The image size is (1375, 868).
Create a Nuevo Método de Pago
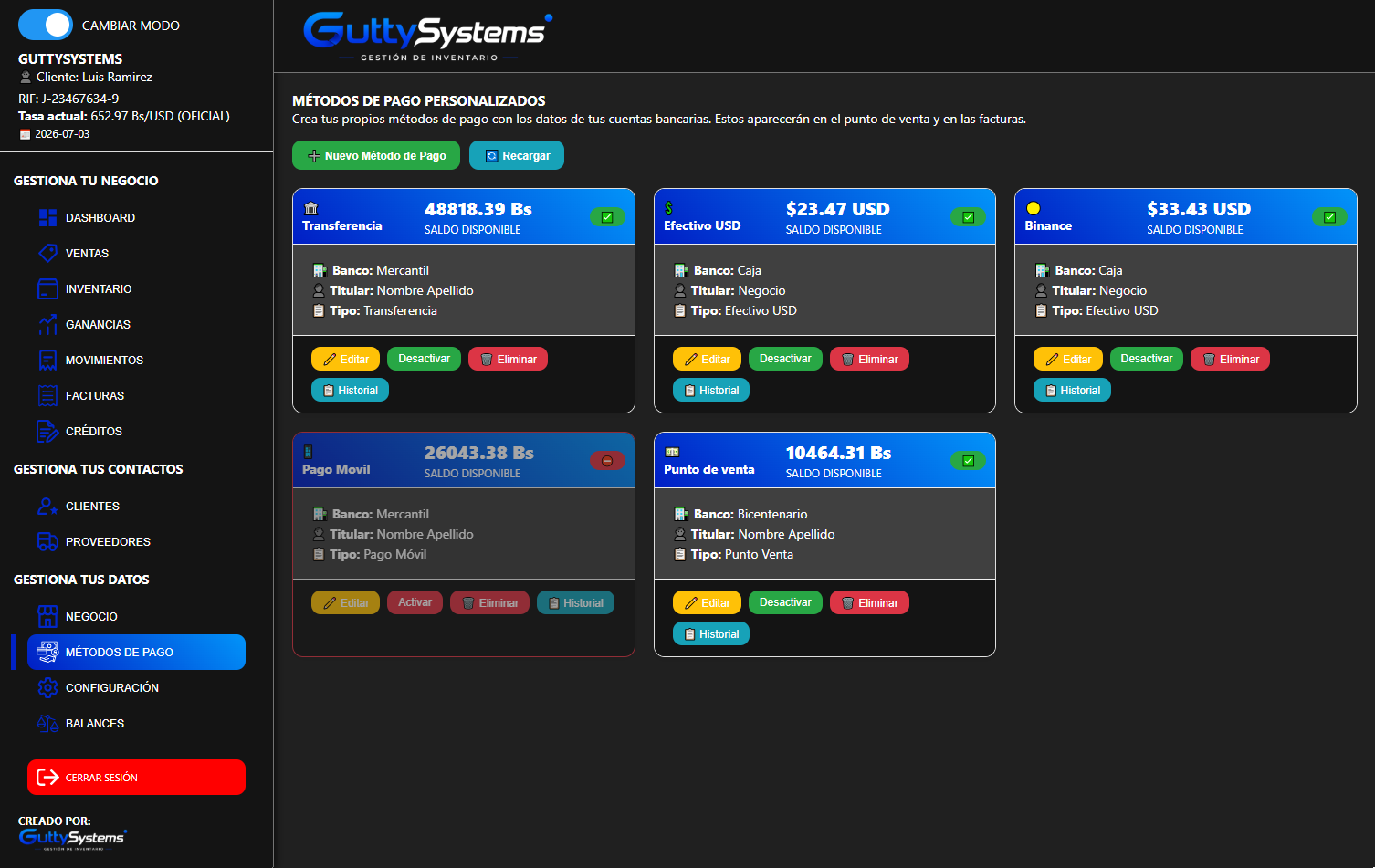(376, 155)
